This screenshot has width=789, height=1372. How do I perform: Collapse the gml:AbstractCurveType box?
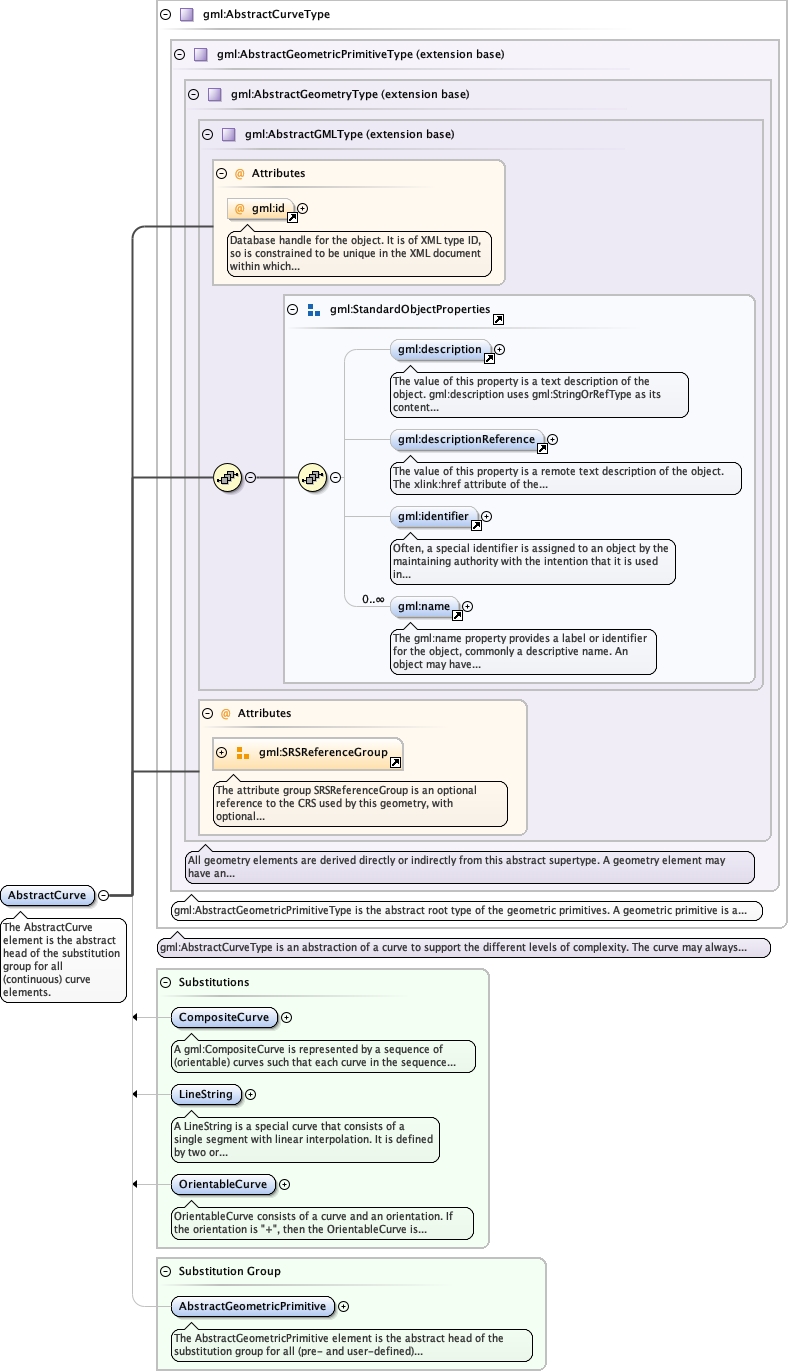pos(165,15)
